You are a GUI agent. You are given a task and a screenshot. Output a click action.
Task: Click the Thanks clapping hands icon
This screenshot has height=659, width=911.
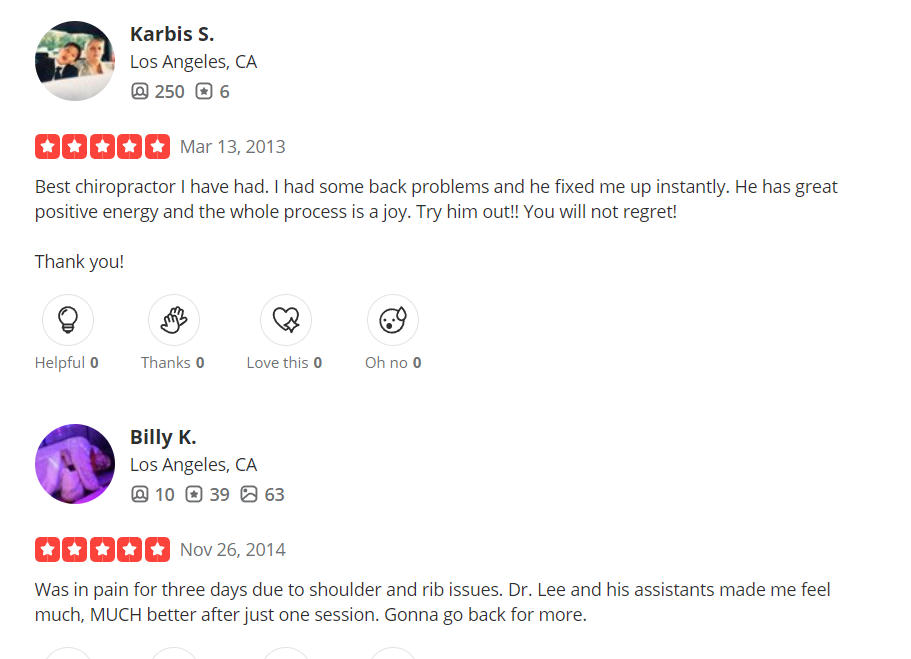pos(174,320)
